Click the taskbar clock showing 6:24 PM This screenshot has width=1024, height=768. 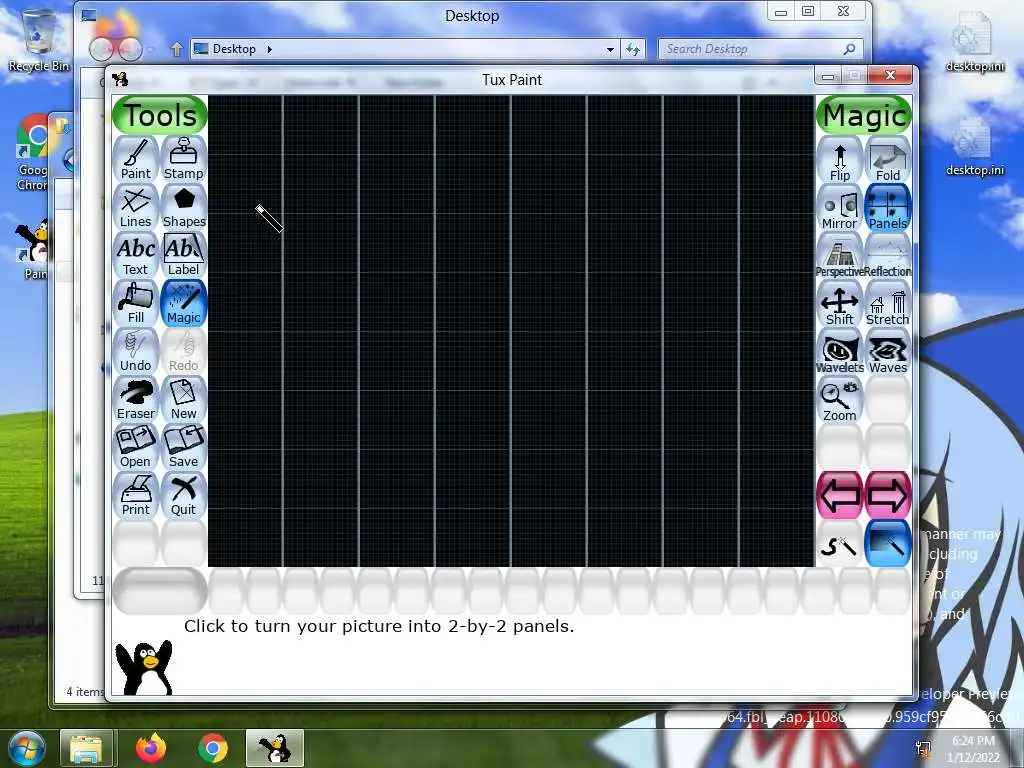(x=973, y=749)
